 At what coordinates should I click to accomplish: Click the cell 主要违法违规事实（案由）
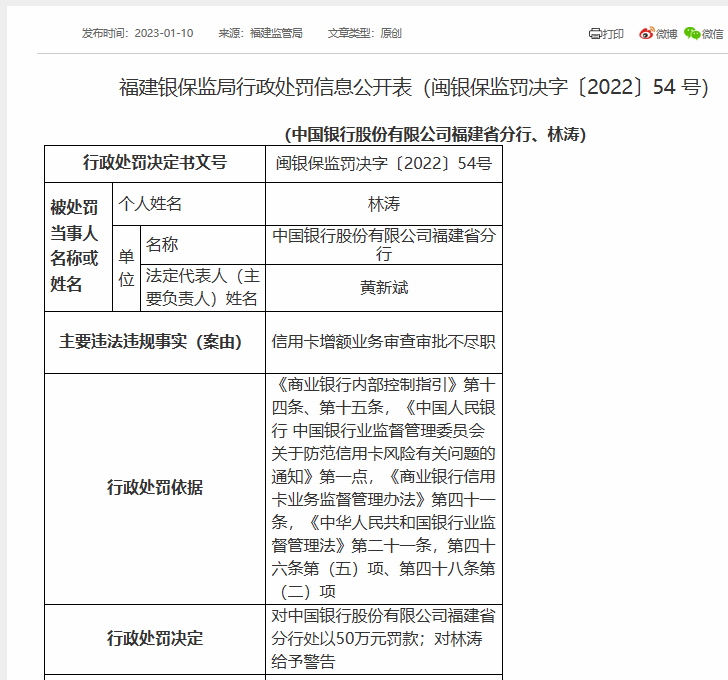pos(155,342)
